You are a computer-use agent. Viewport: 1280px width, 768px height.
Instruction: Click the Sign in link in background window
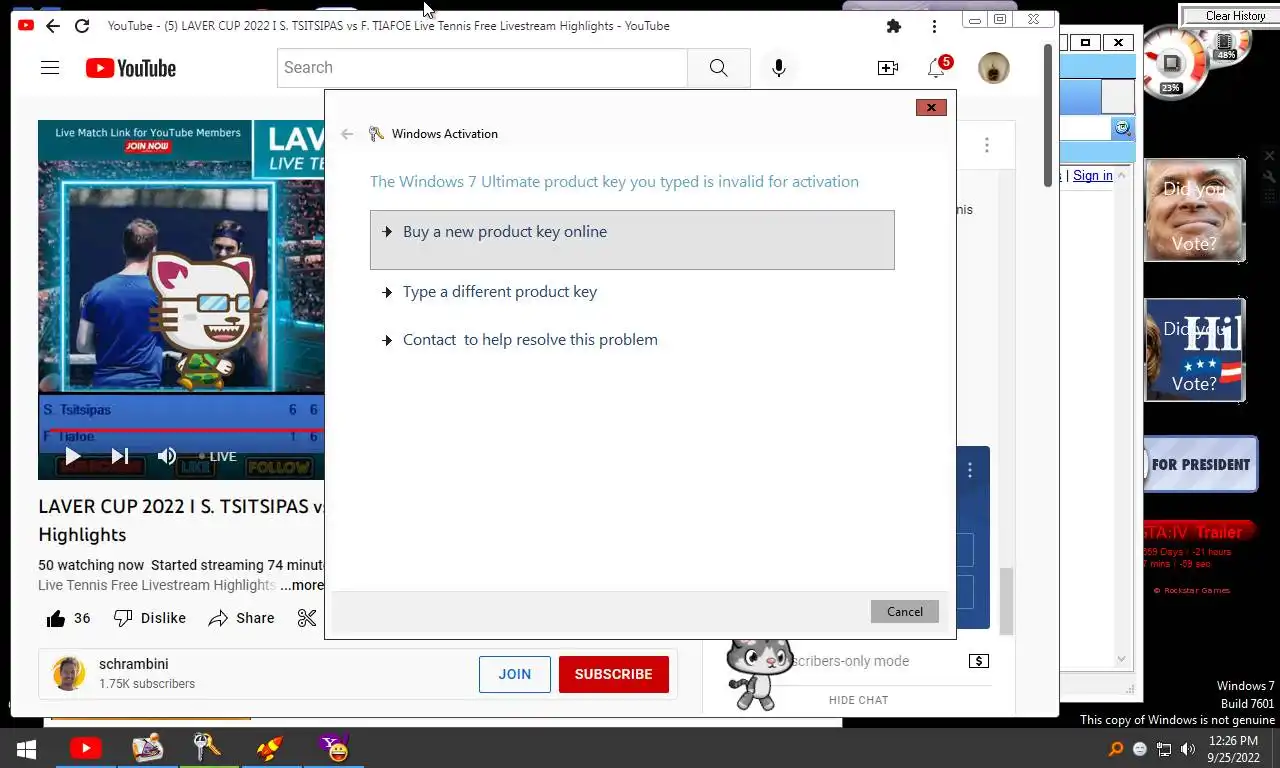(x=1093, y=176)
